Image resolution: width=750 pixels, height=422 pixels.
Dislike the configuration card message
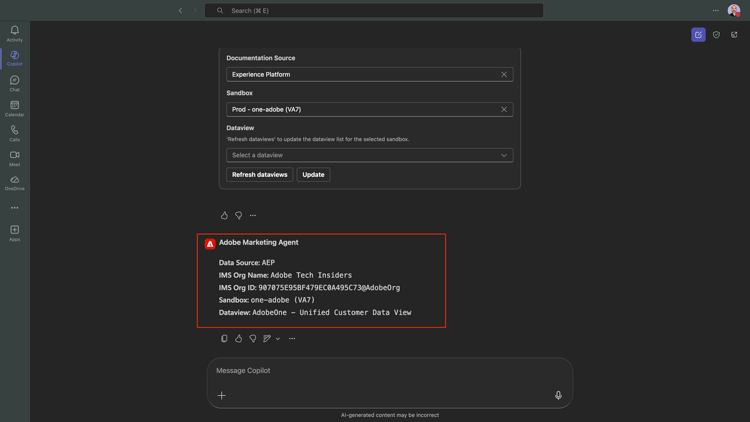pos(238,215)
